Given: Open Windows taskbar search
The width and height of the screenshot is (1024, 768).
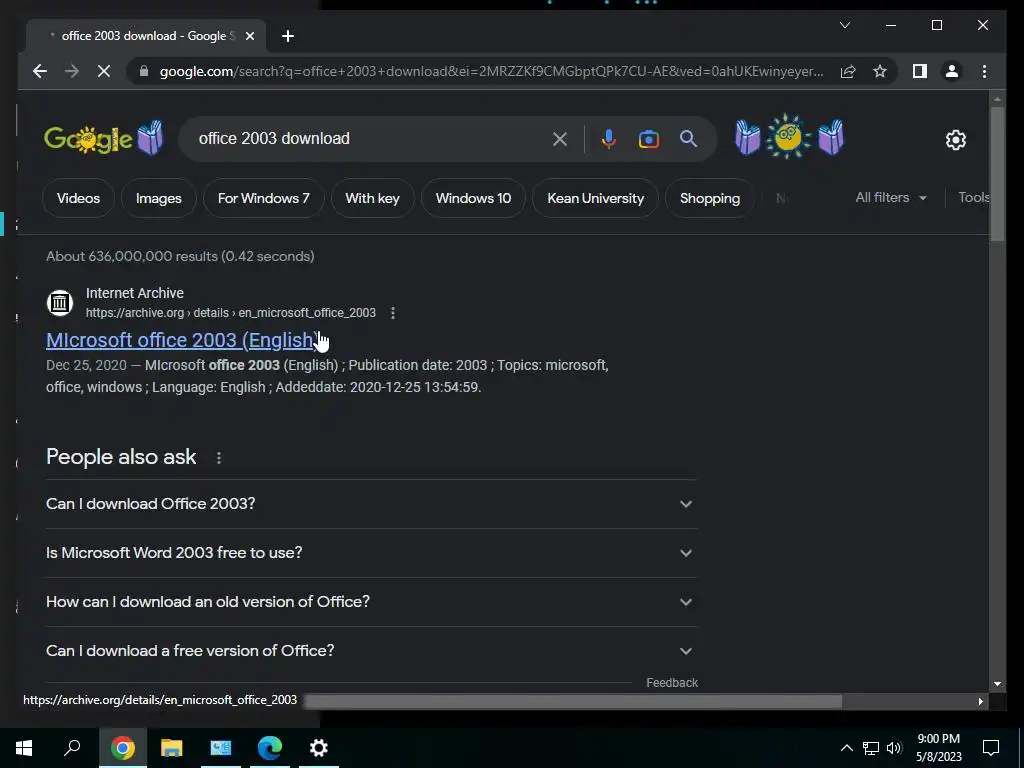Looking at the screenshot, I should click(x=72, y=748).
